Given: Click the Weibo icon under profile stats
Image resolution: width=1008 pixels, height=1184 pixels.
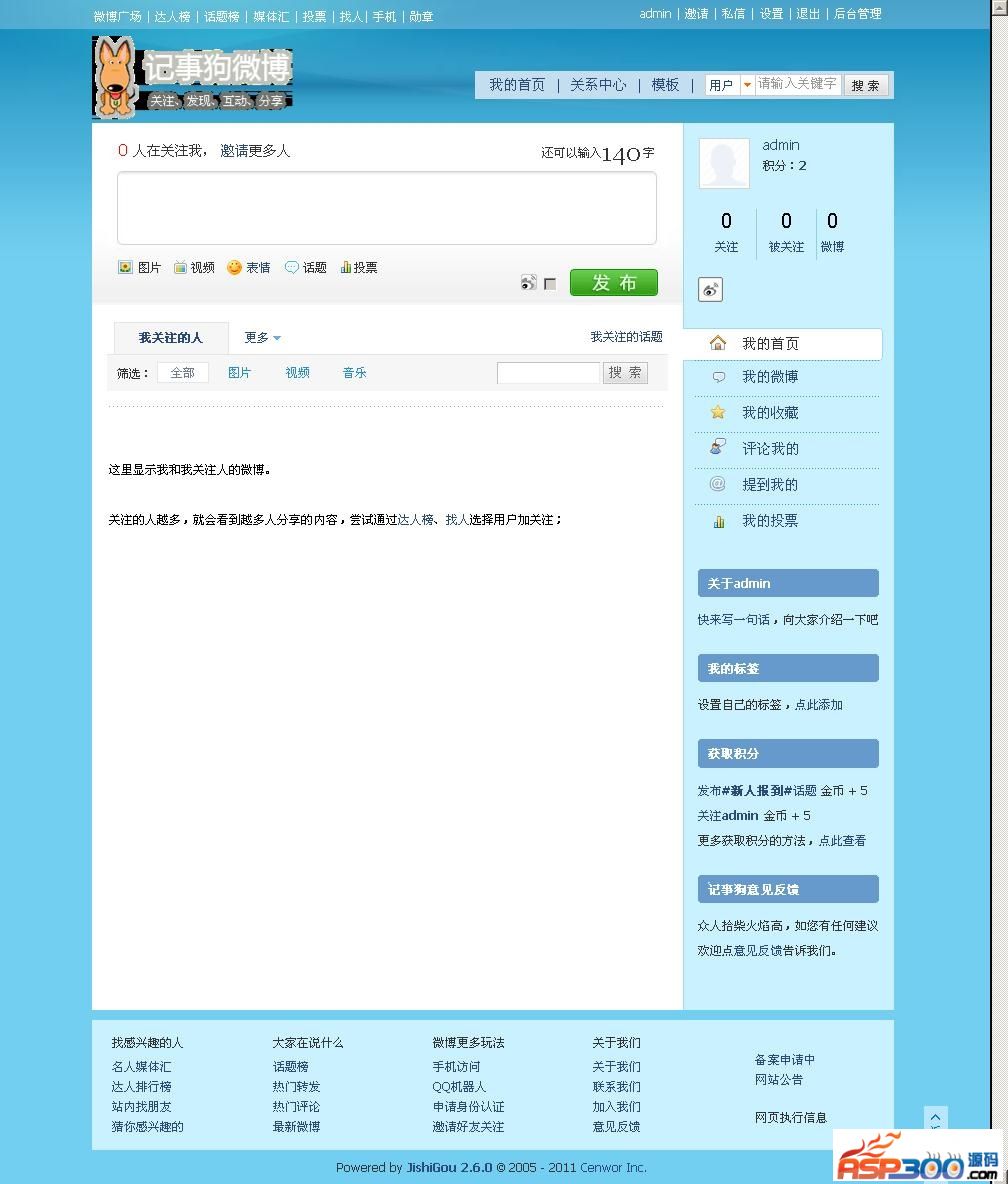Looking at the screenshot, I should pos(711,289).
